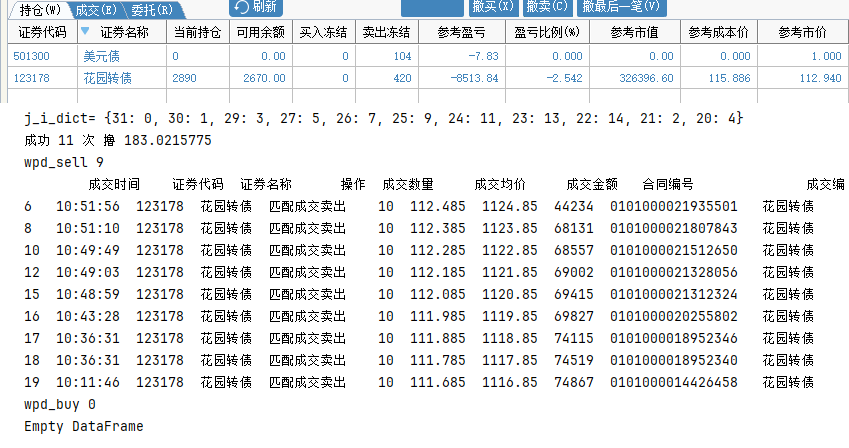849x448 pixels.
Task: Click trade amount 1116.85
Action: tap(510, 382)
